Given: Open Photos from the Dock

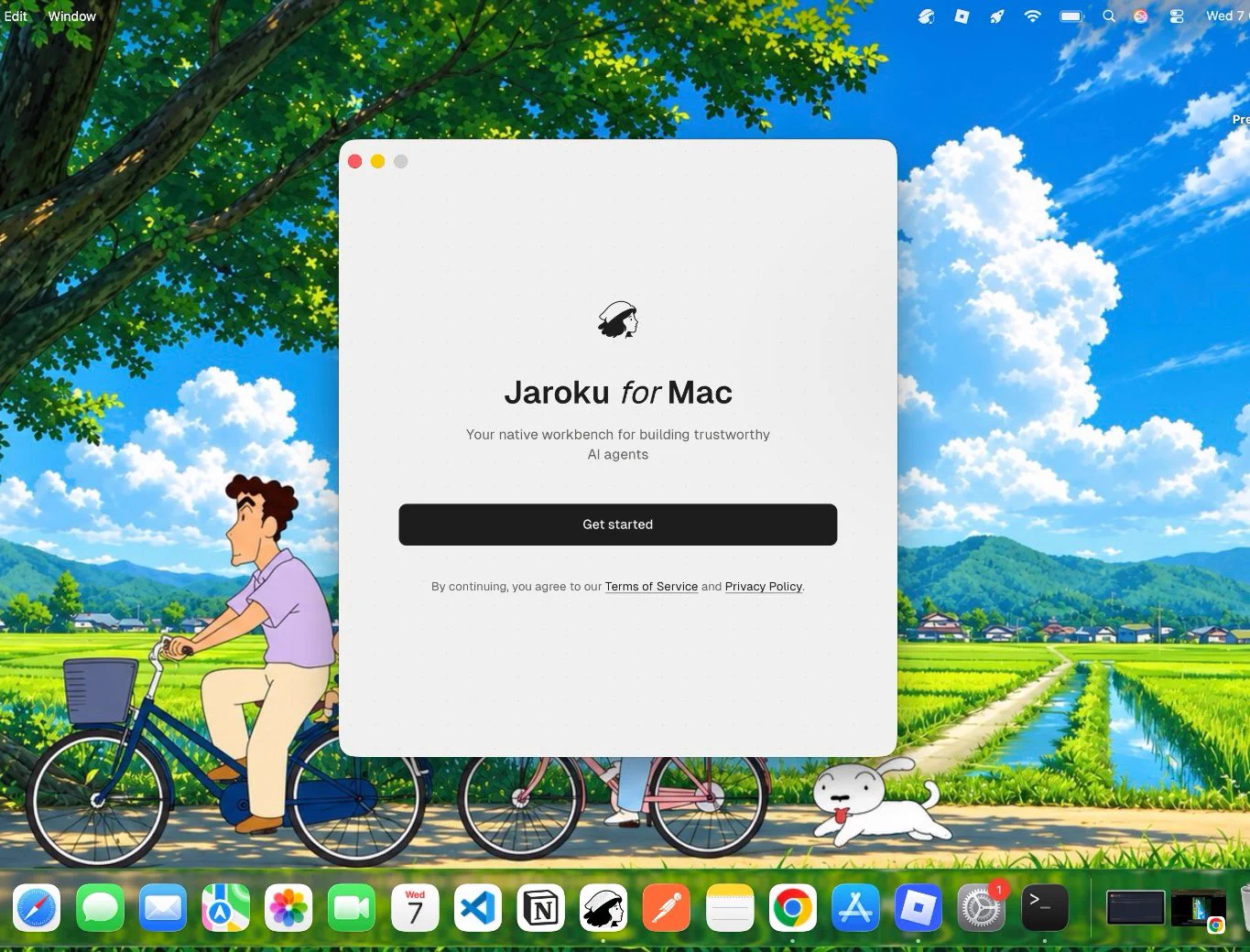Looking at the screenshot, I should pos(288,908).
